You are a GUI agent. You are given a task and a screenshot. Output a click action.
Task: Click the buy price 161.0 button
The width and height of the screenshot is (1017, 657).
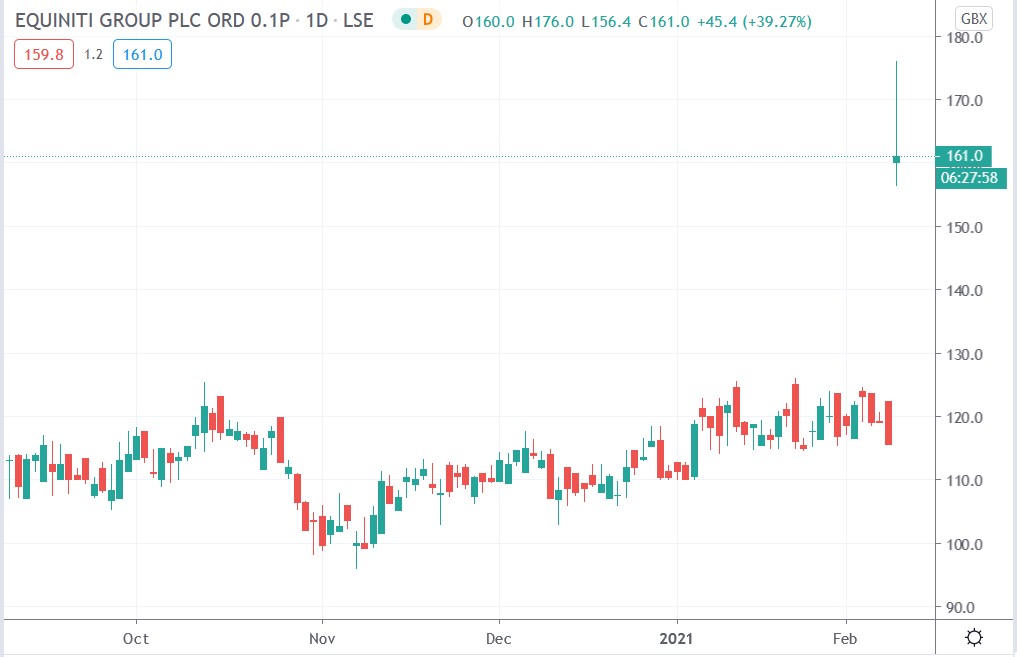pyautogui.click(x=142, y=54)
